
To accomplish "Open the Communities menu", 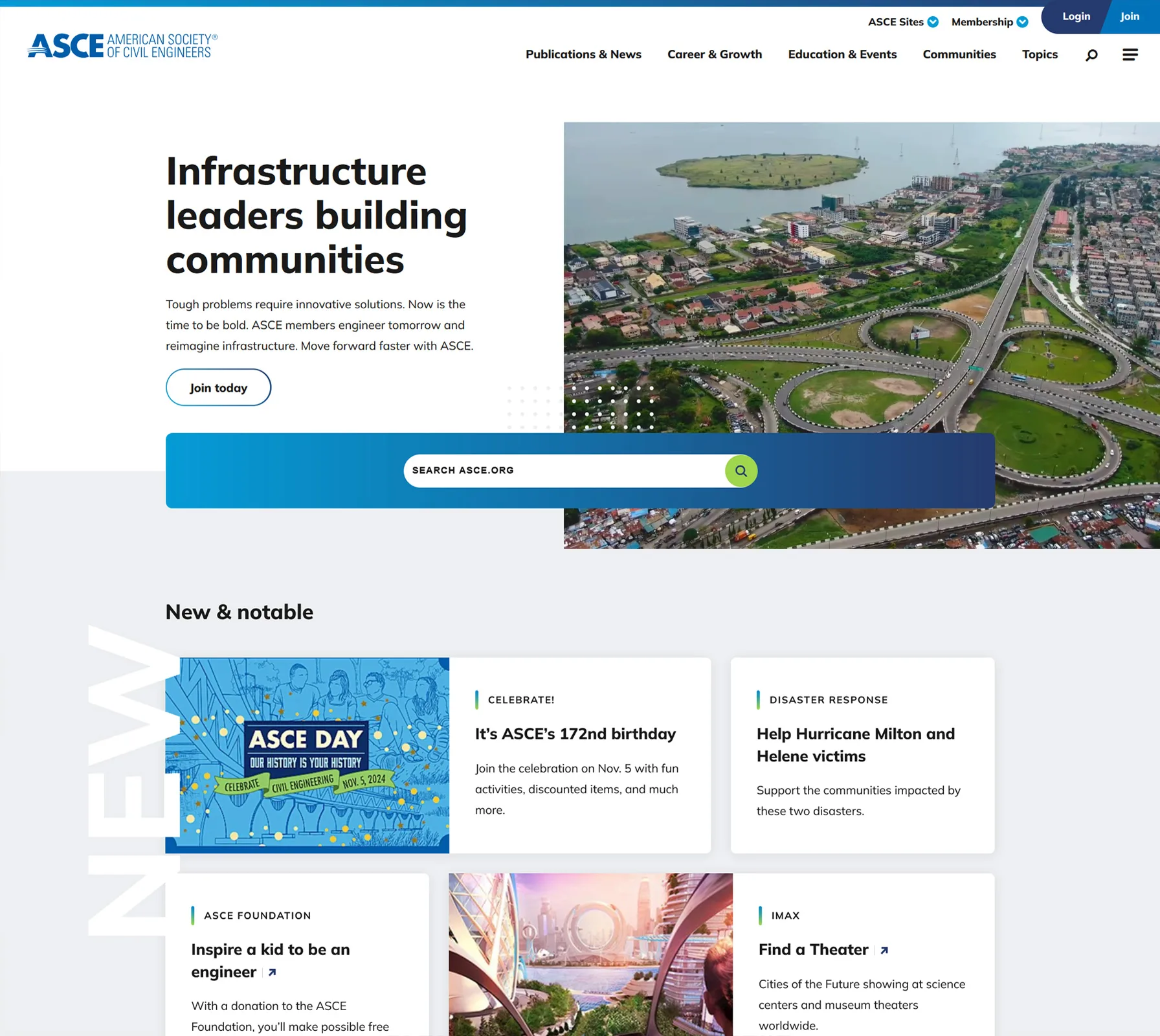I will click(x=959, y=54).
